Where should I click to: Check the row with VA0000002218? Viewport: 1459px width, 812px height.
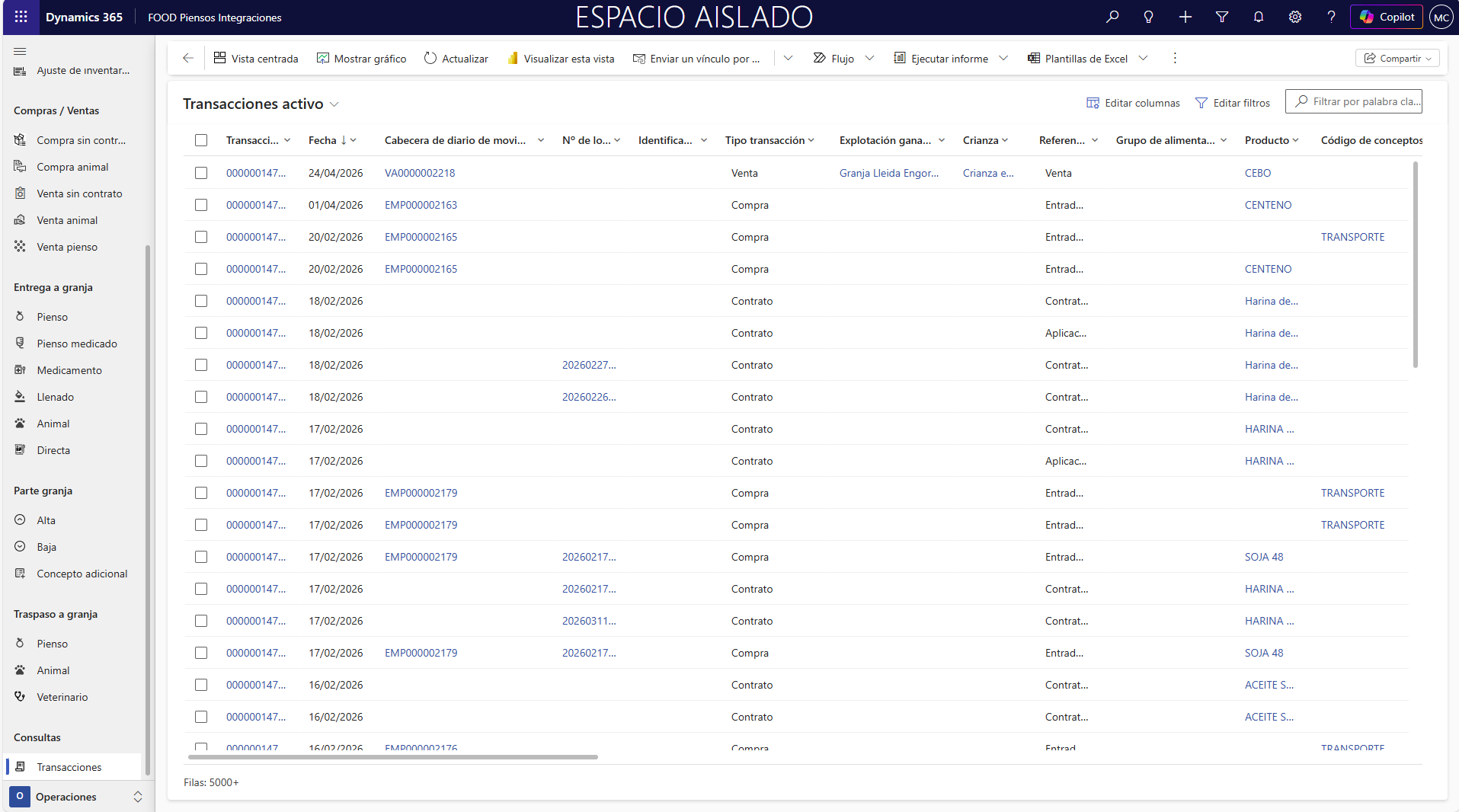(x=201, y=173)
